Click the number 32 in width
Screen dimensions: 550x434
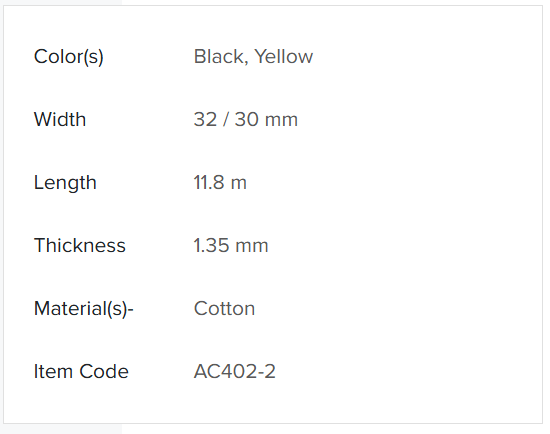click(206, 119)
